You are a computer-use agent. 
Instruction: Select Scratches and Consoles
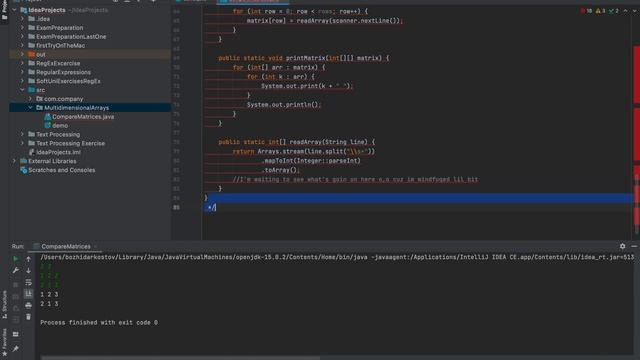(61, 170)
